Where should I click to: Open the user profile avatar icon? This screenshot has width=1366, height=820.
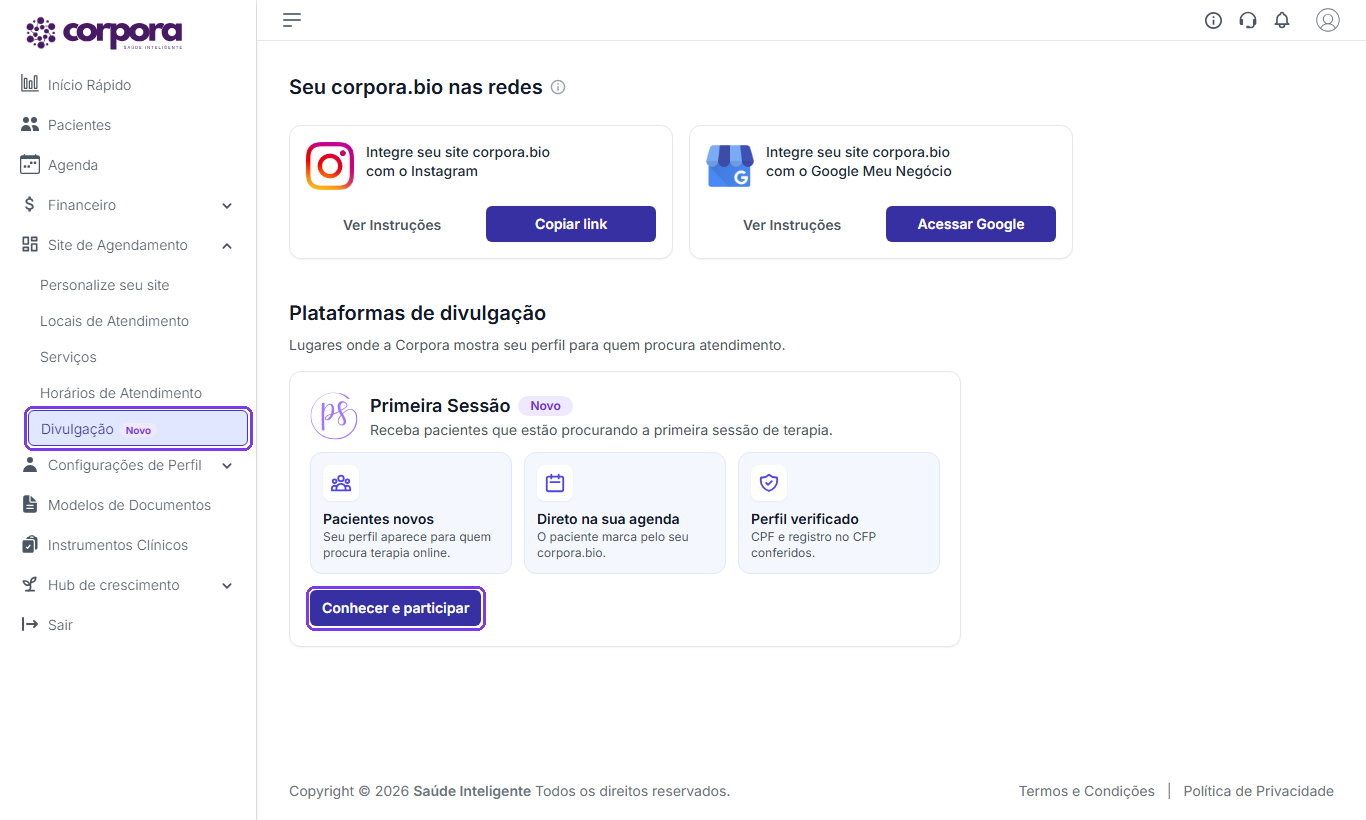pyautogui.click(x=1327, y=20)
